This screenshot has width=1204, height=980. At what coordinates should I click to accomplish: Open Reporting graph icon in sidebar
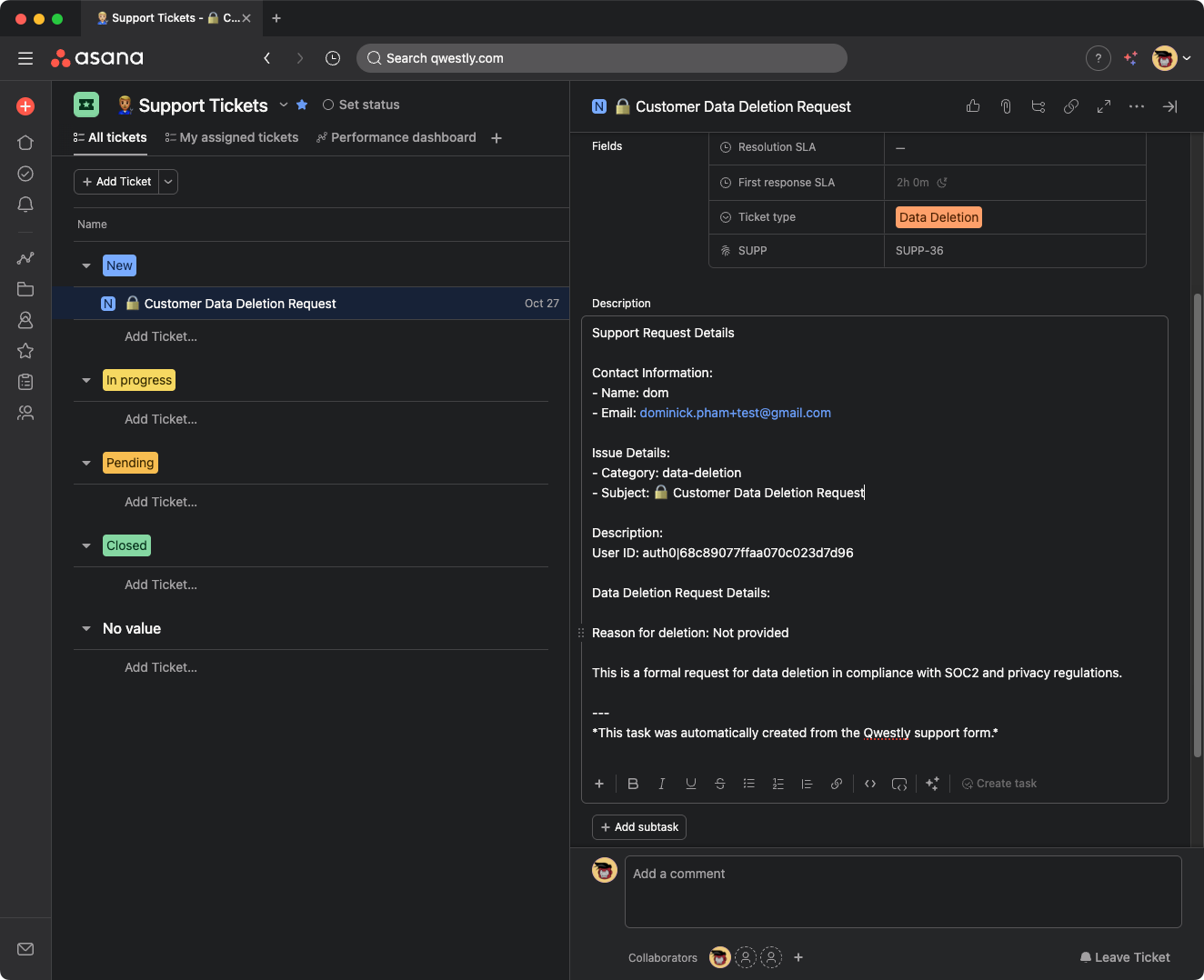point(25,258)
